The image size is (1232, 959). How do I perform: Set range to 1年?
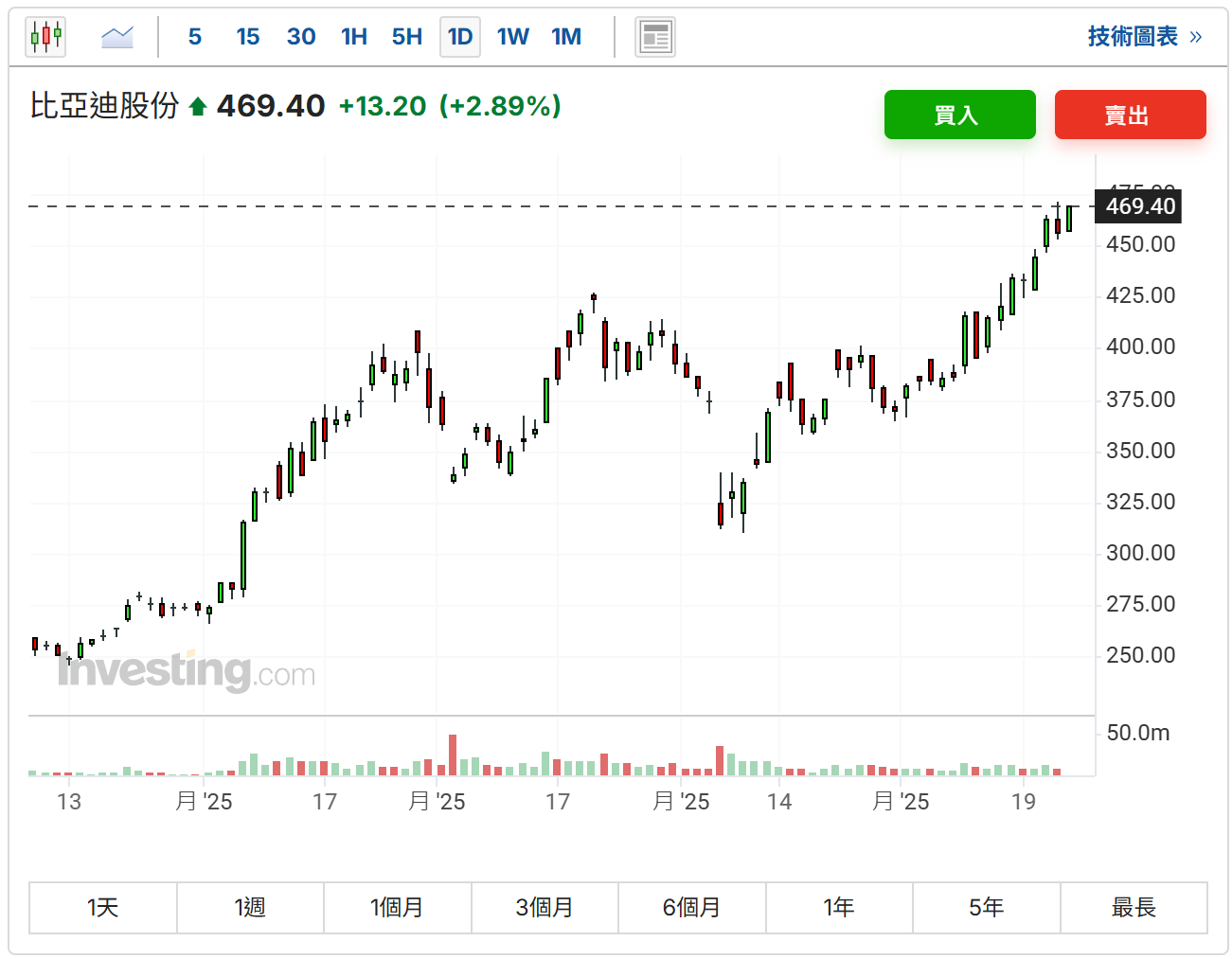pos(839,908)
